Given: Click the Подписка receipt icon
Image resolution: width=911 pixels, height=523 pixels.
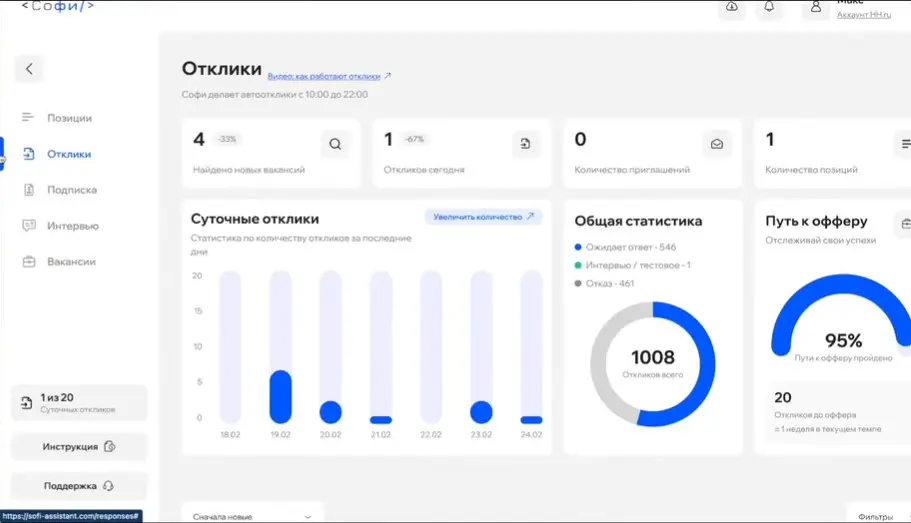Looking at the screenshot, I should 28,189.
